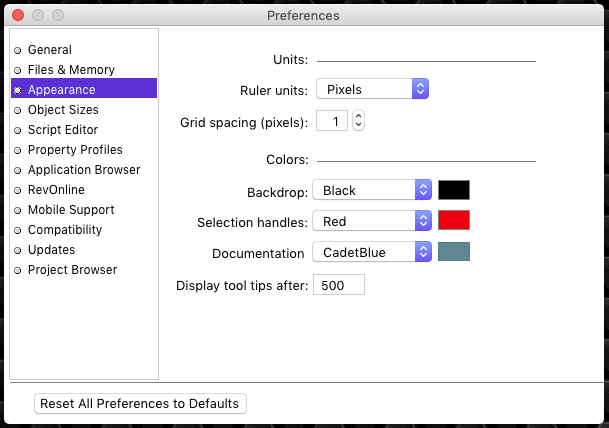Open the Ruler units dropdown

[372, 89]
